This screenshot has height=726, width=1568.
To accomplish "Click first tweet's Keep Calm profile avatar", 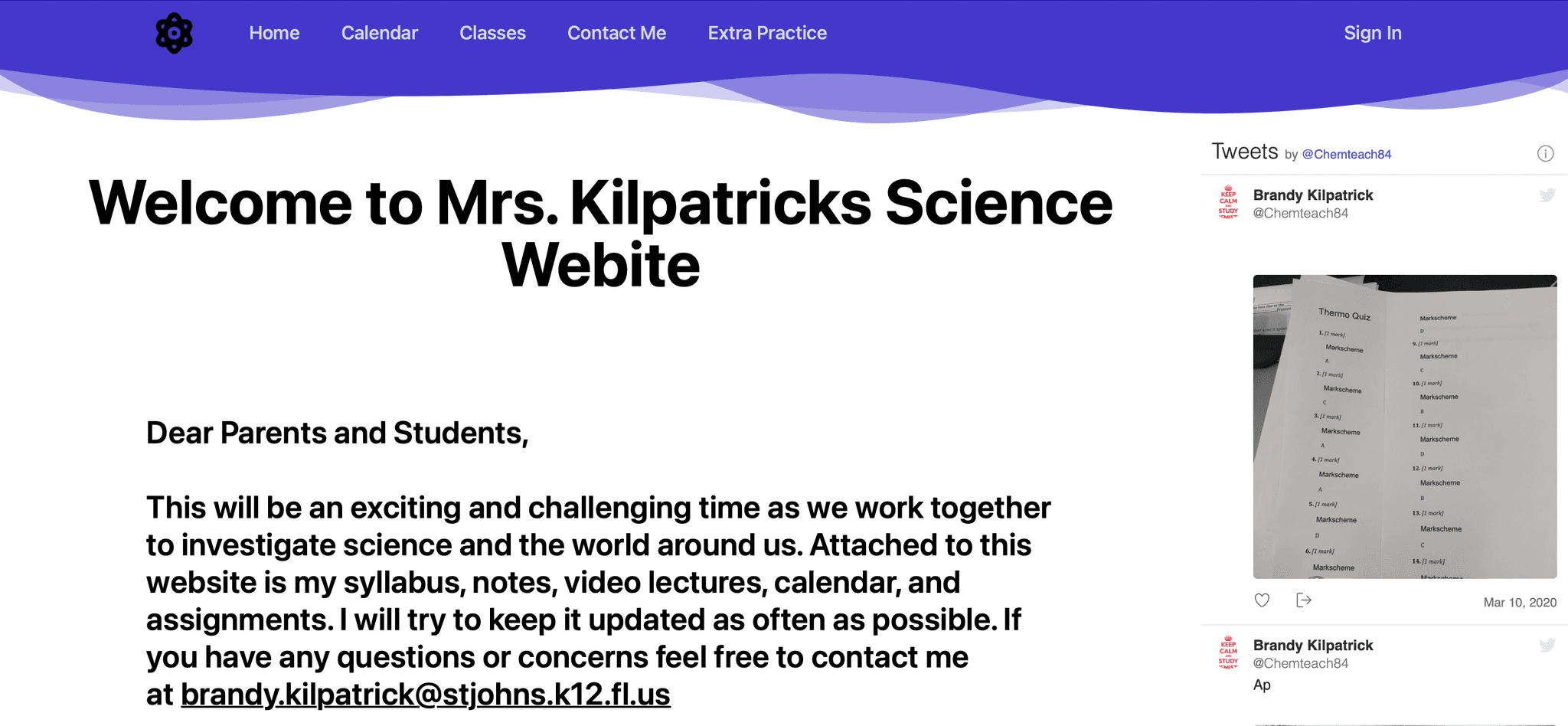I will pyautogui.click(x=1228, y=203).
